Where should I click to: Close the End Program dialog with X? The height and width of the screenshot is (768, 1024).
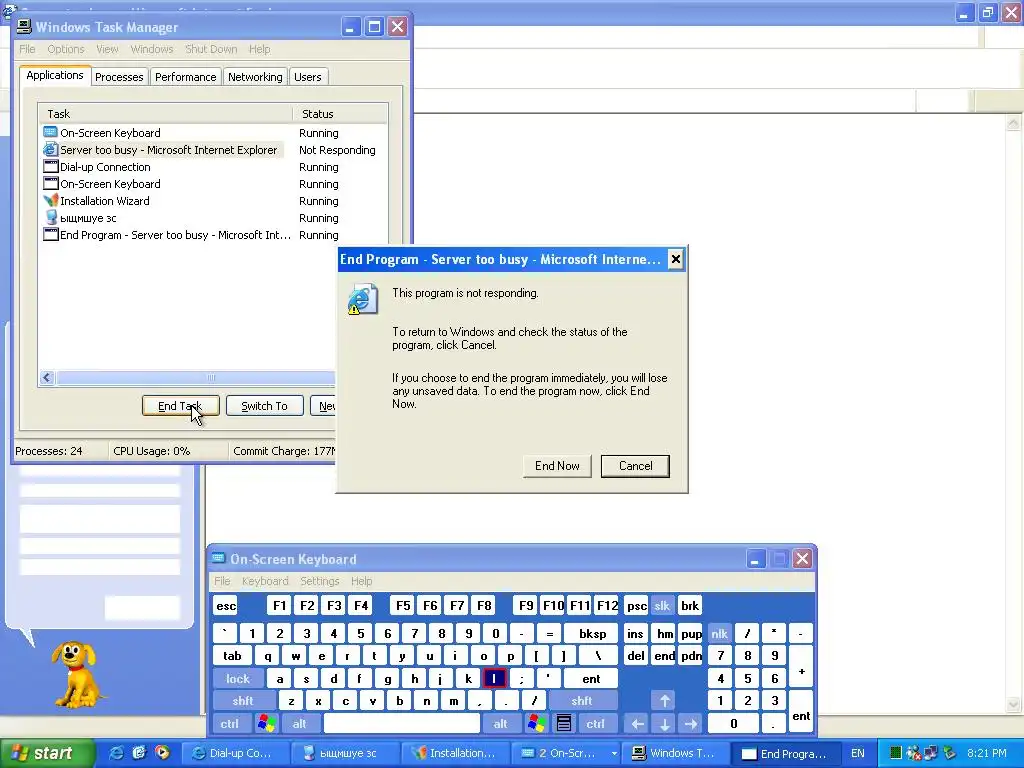(675, 259)
